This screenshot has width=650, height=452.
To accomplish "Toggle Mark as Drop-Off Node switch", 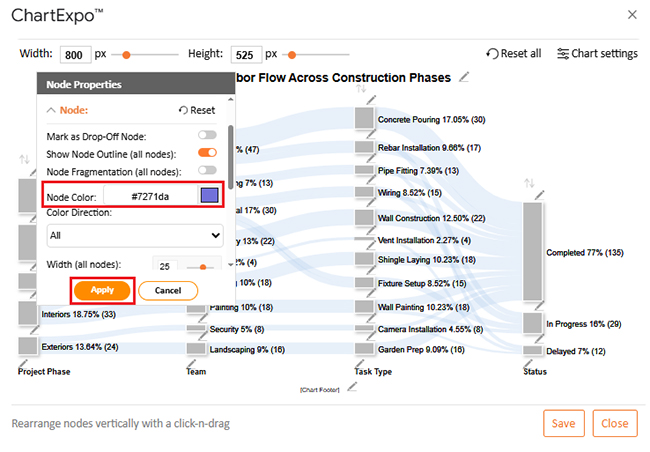I will (x=207, y=135).
